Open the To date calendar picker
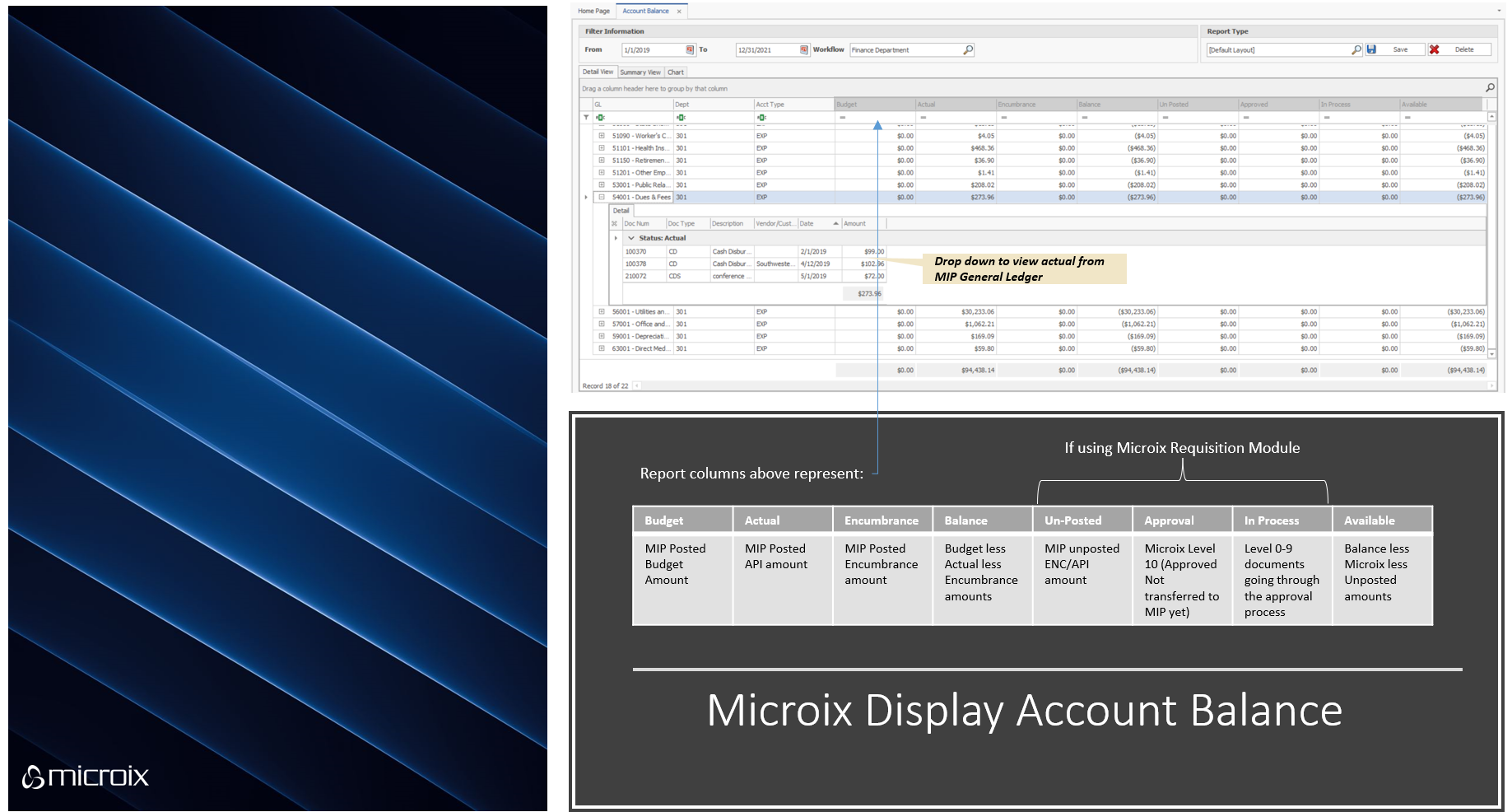Viewport: 1512px width, 812px height. pyautogui.click(x=804, y=50)
